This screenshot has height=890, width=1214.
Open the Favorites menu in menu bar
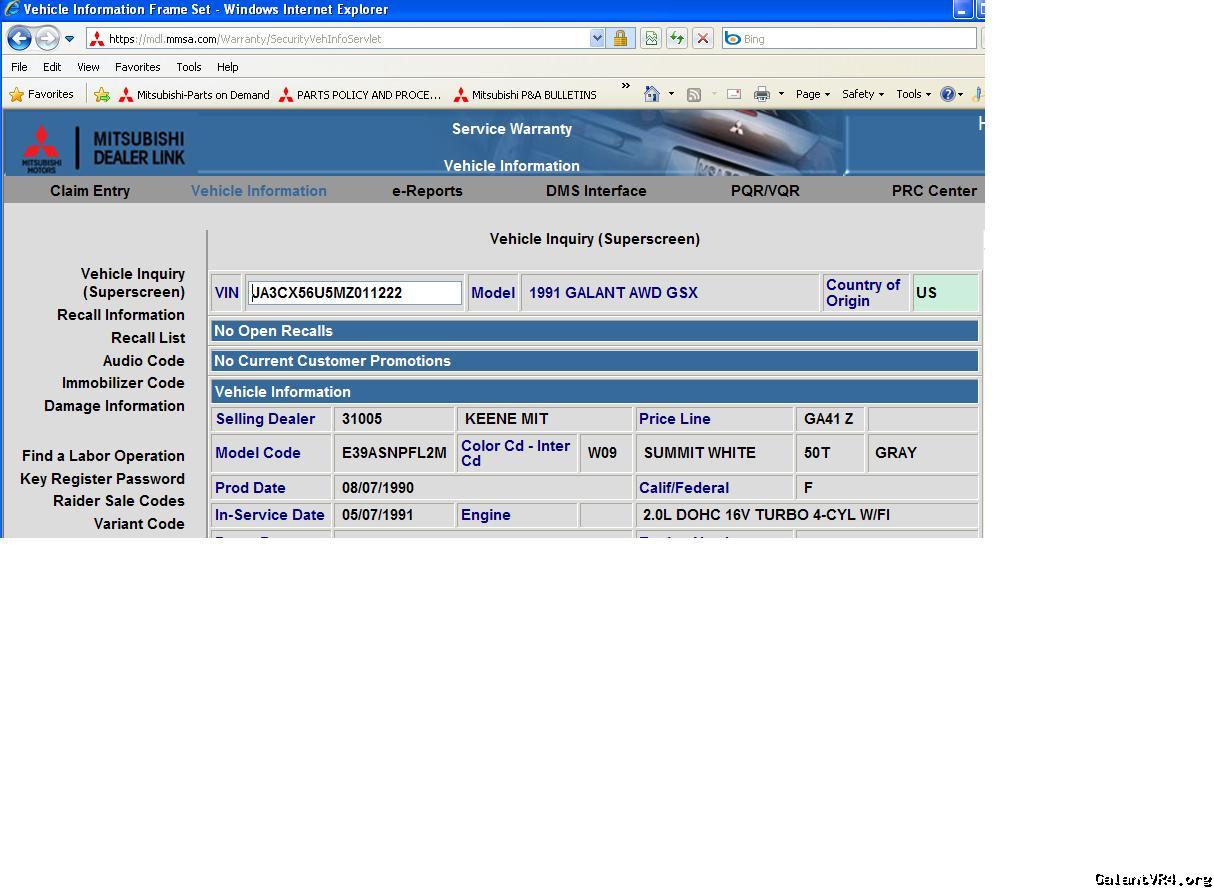coord(137,67)
